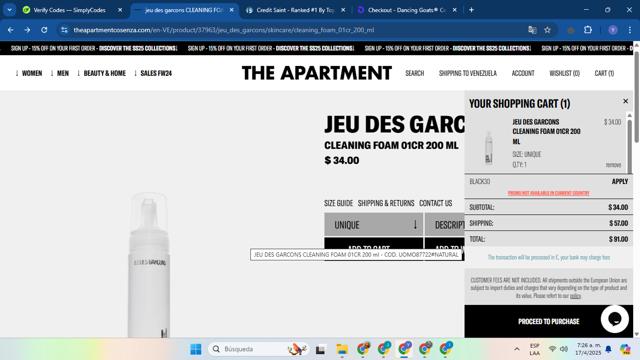640x360 pixels.
Task: Close the shopping cart panel
Action: click(625, 101)
